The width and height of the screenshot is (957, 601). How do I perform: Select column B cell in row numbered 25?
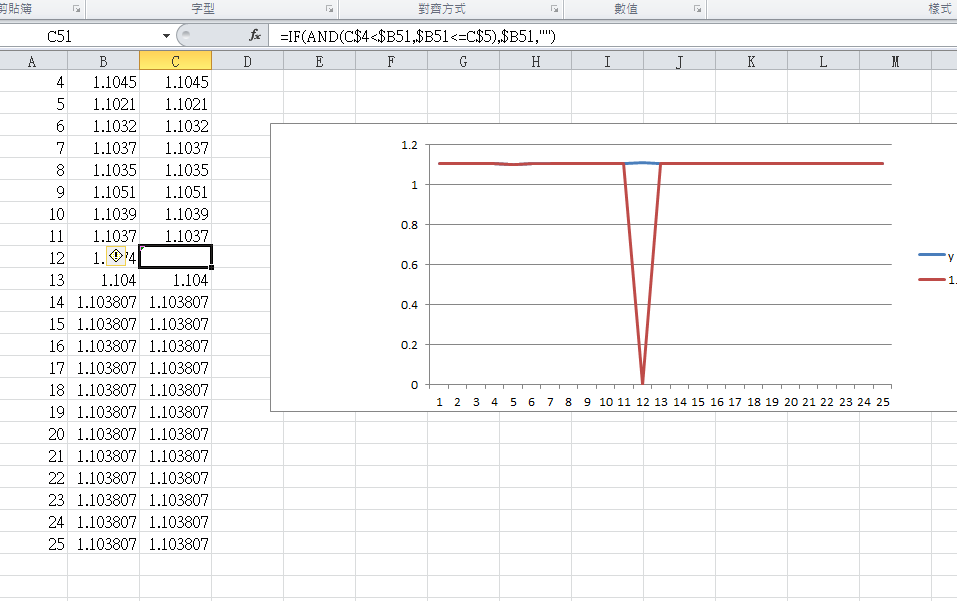coord(103,544)
